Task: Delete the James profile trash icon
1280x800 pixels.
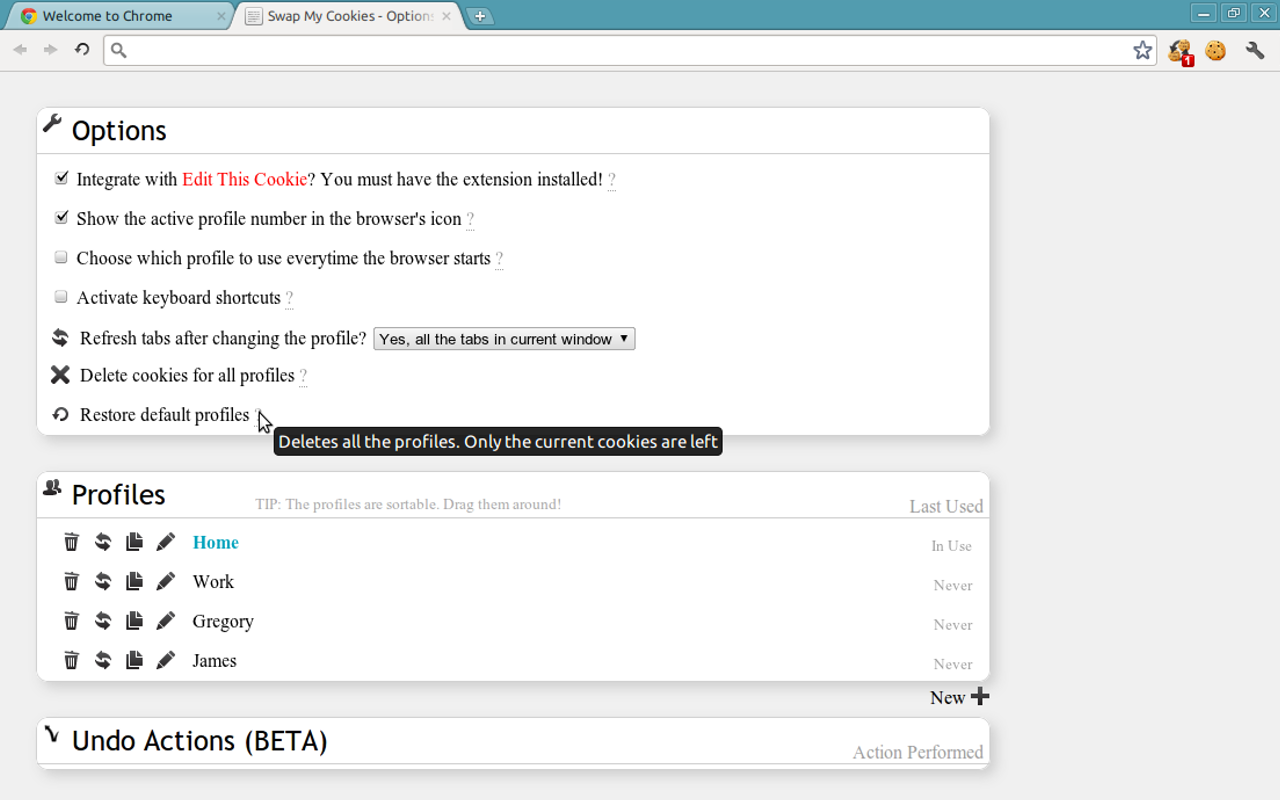Action: pyautogui.click(x=71, y=660)
